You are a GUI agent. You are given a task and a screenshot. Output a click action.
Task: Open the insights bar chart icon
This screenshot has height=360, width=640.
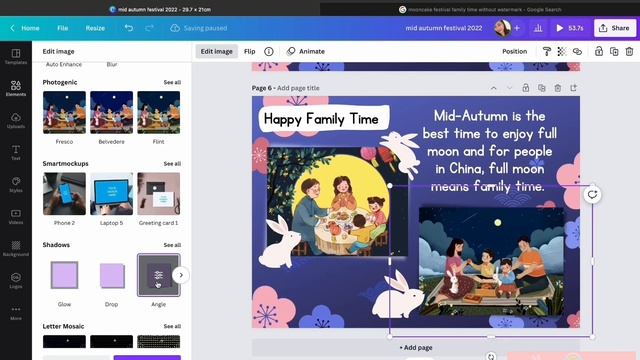pyautogui.click(x=538, y=28)
